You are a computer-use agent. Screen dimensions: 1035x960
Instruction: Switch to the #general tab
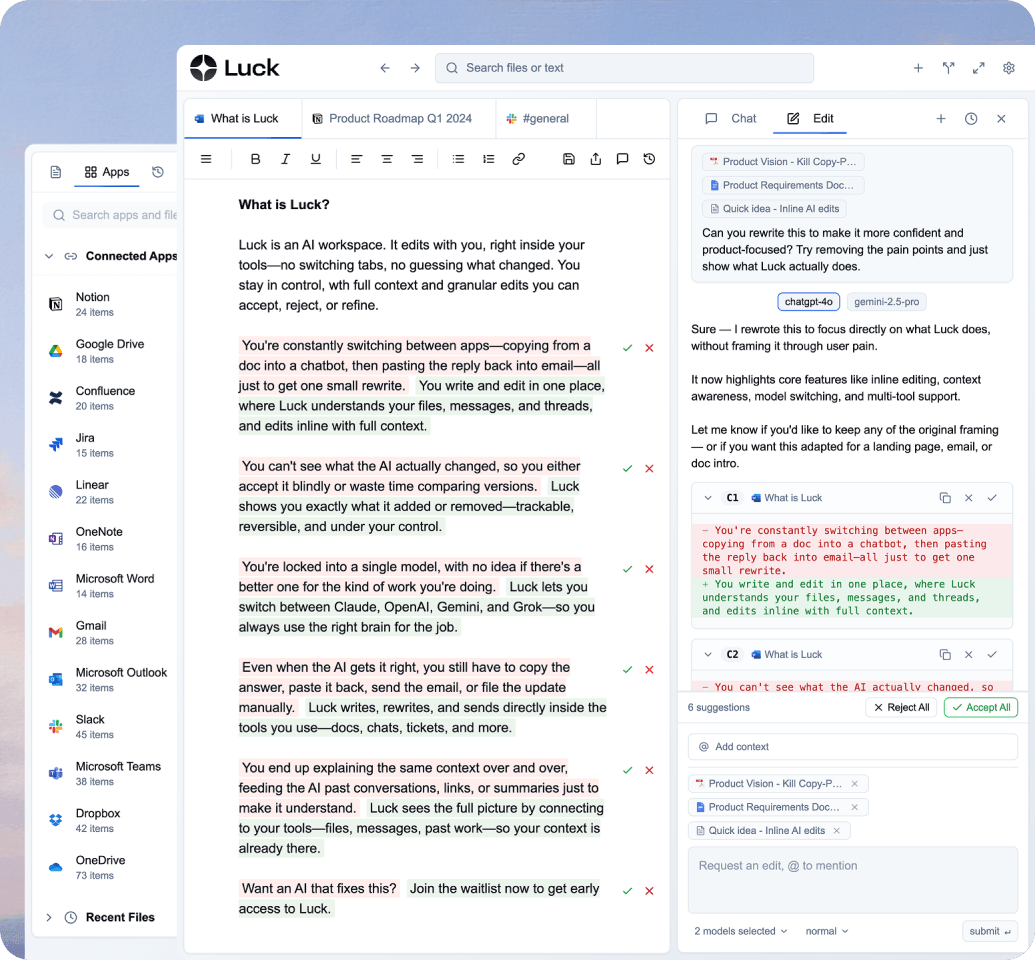pyautogui.click(x=546, y=119)
